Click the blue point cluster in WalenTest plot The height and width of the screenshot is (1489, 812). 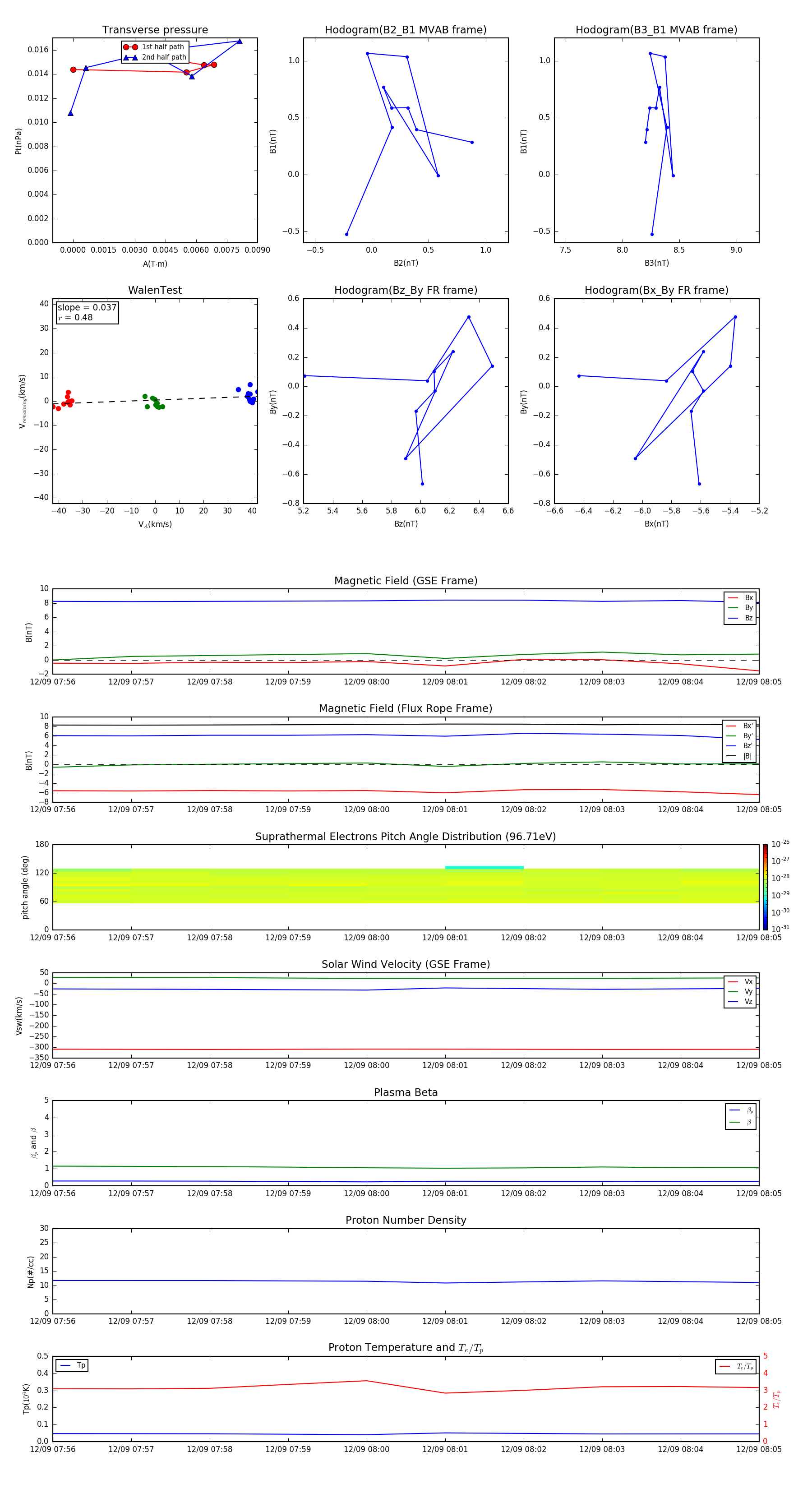pyautogui.click(x=249, y=394)
